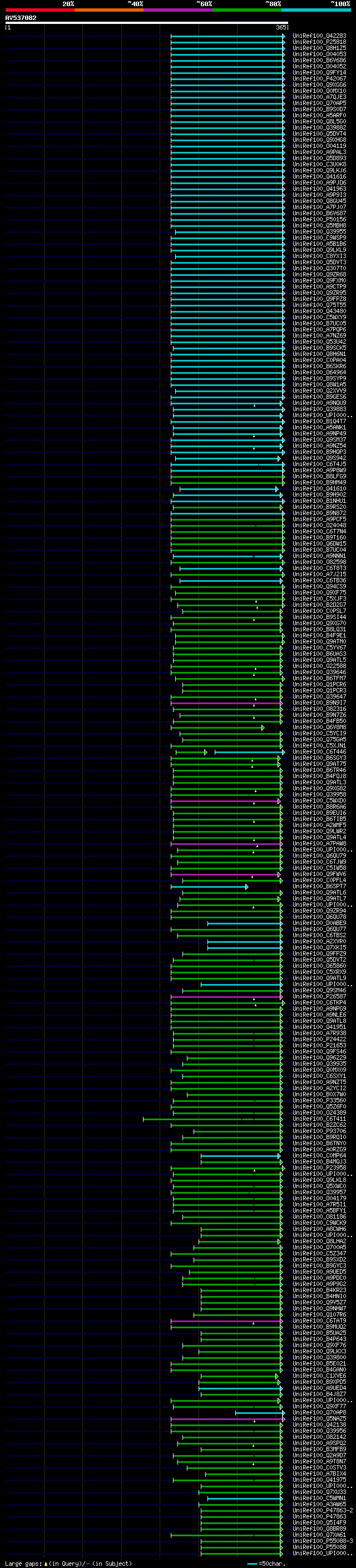The image size is (356, 1568).
Task: Click the orange ~40% identity legend segment
Action: pyautogui.click(x=109, y=10)
